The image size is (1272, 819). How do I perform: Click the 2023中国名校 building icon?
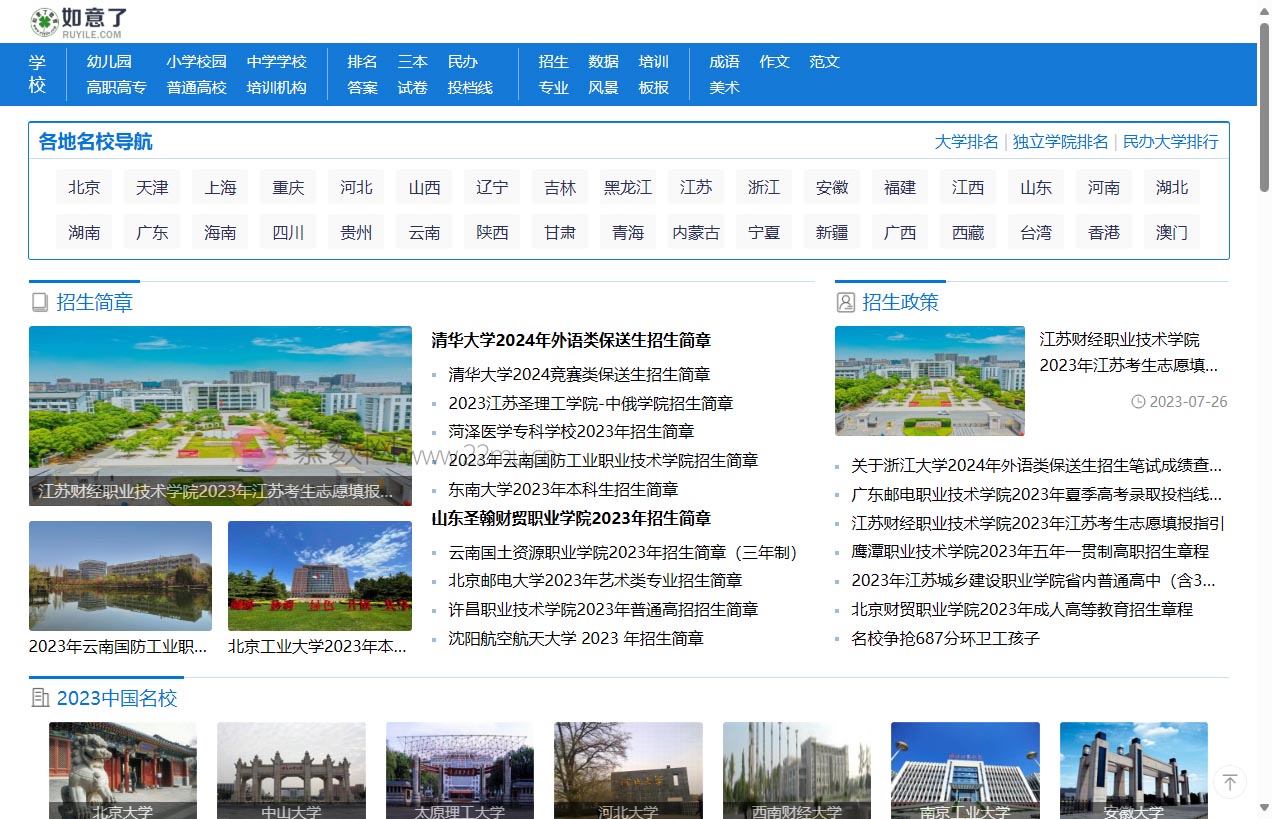pos(40,698)
